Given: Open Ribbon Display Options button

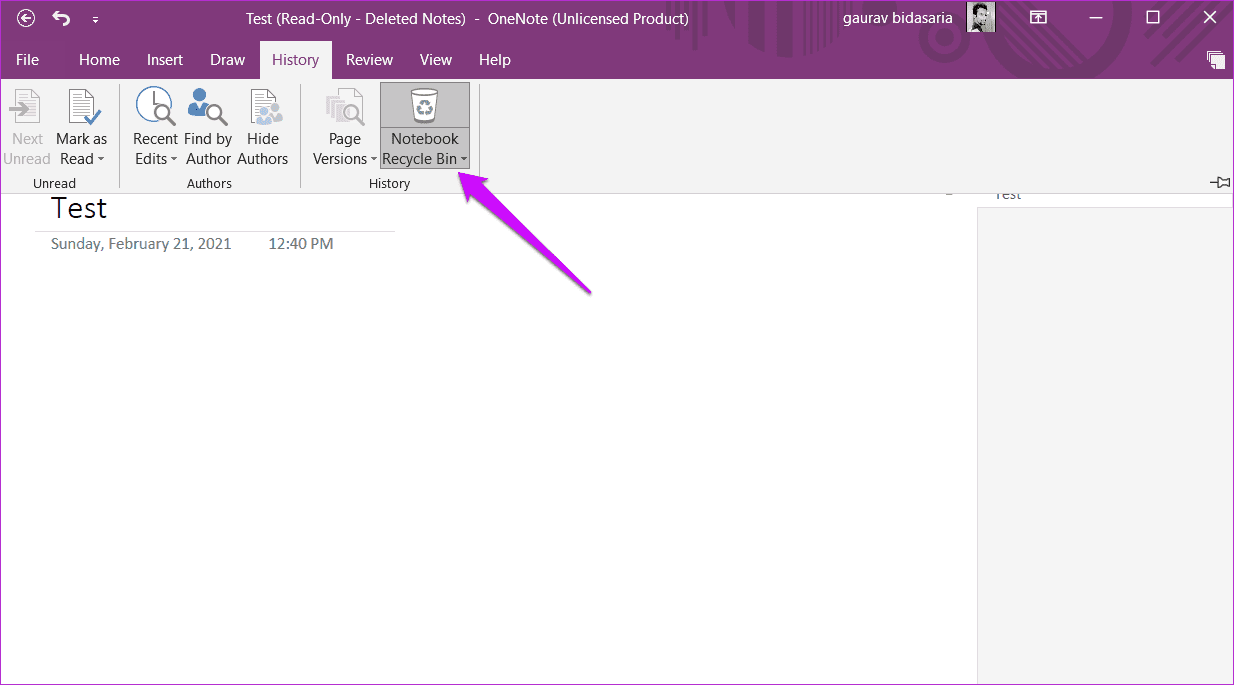Looking at the screenshot, I should [x=1039, y=18].
